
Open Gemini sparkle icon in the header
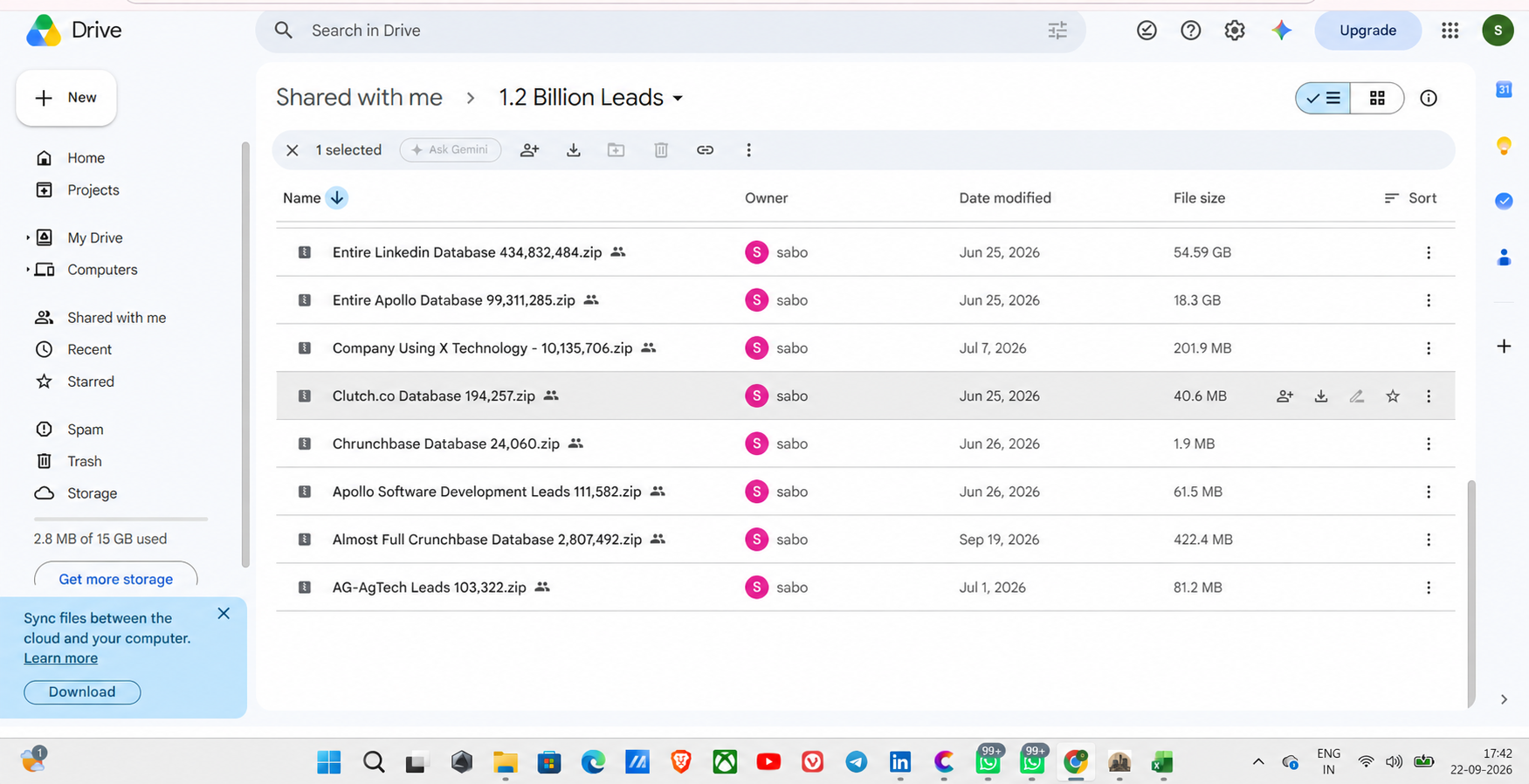[1281, 31]
